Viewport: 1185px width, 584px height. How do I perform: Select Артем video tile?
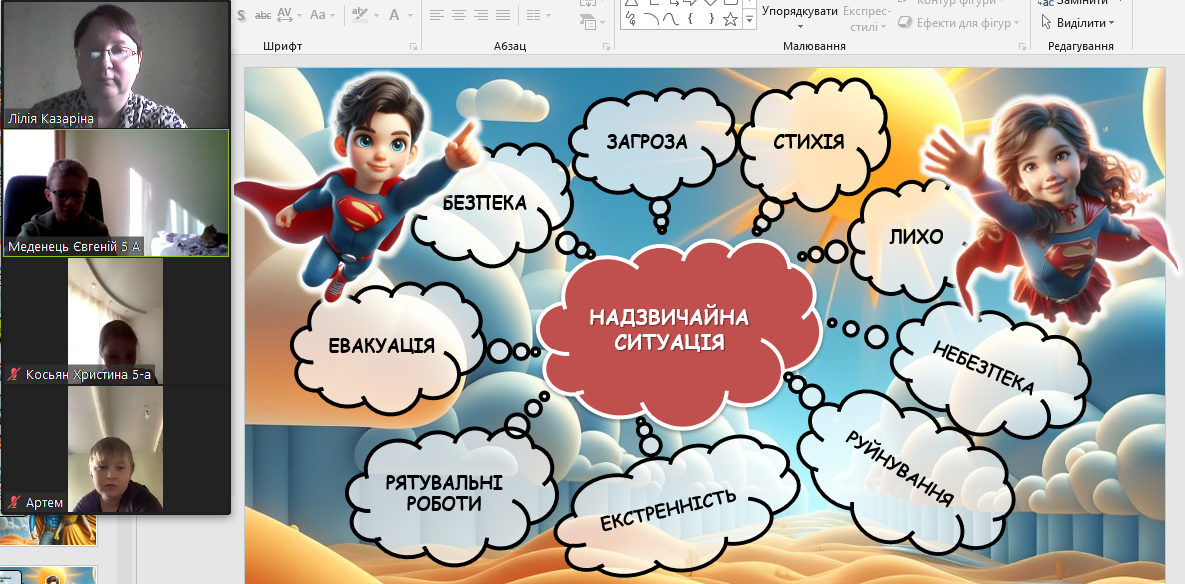pos(116,450)
